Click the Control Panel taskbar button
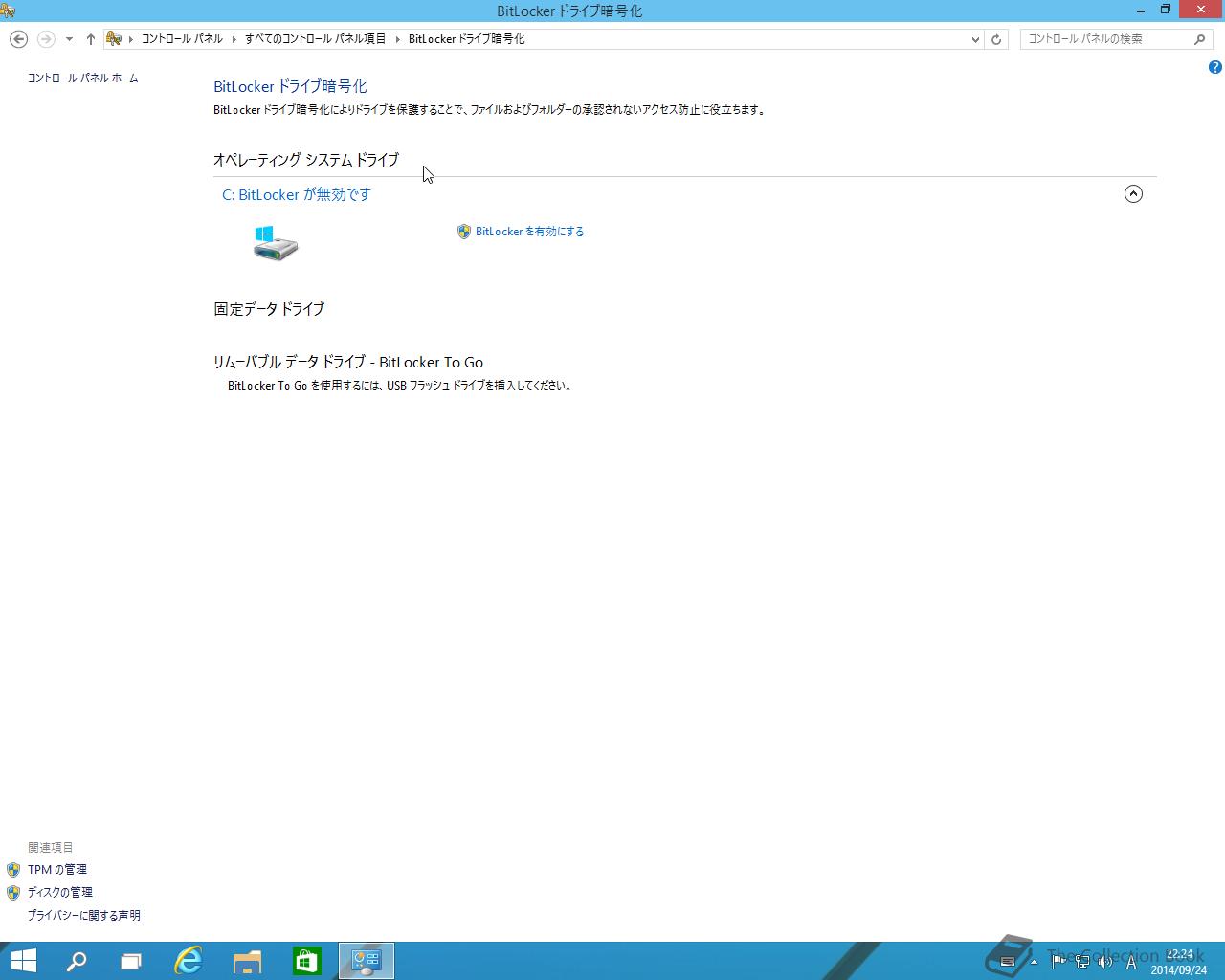The image size is (1225, 980). [367, 961]
